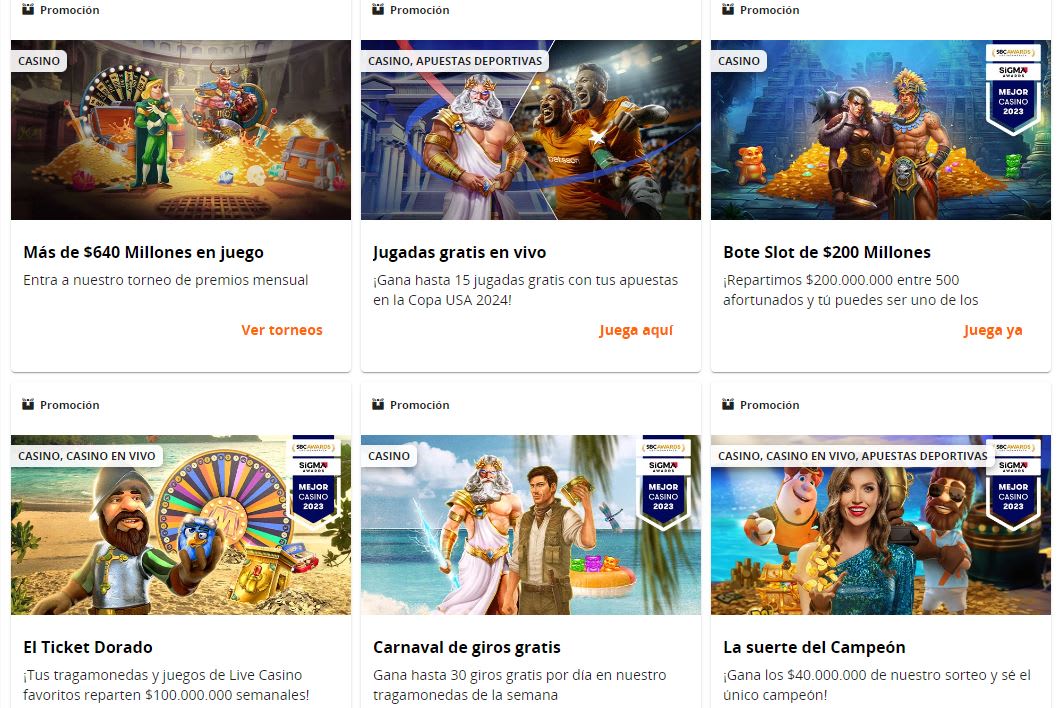Viewport: 1062px width, 708px height.
Task: Open the Gonzo wheel banner image
Action: [181, 525]
